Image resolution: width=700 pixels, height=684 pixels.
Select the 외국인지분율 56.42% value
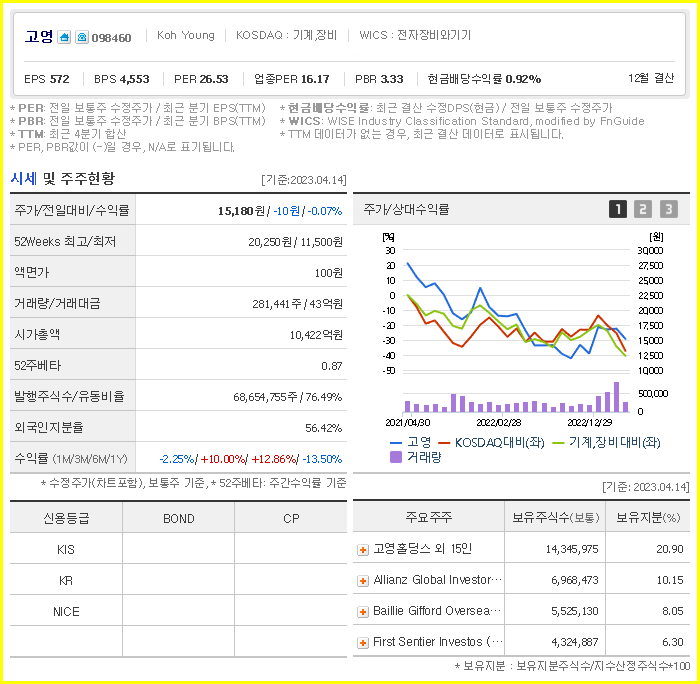(324, 428)
